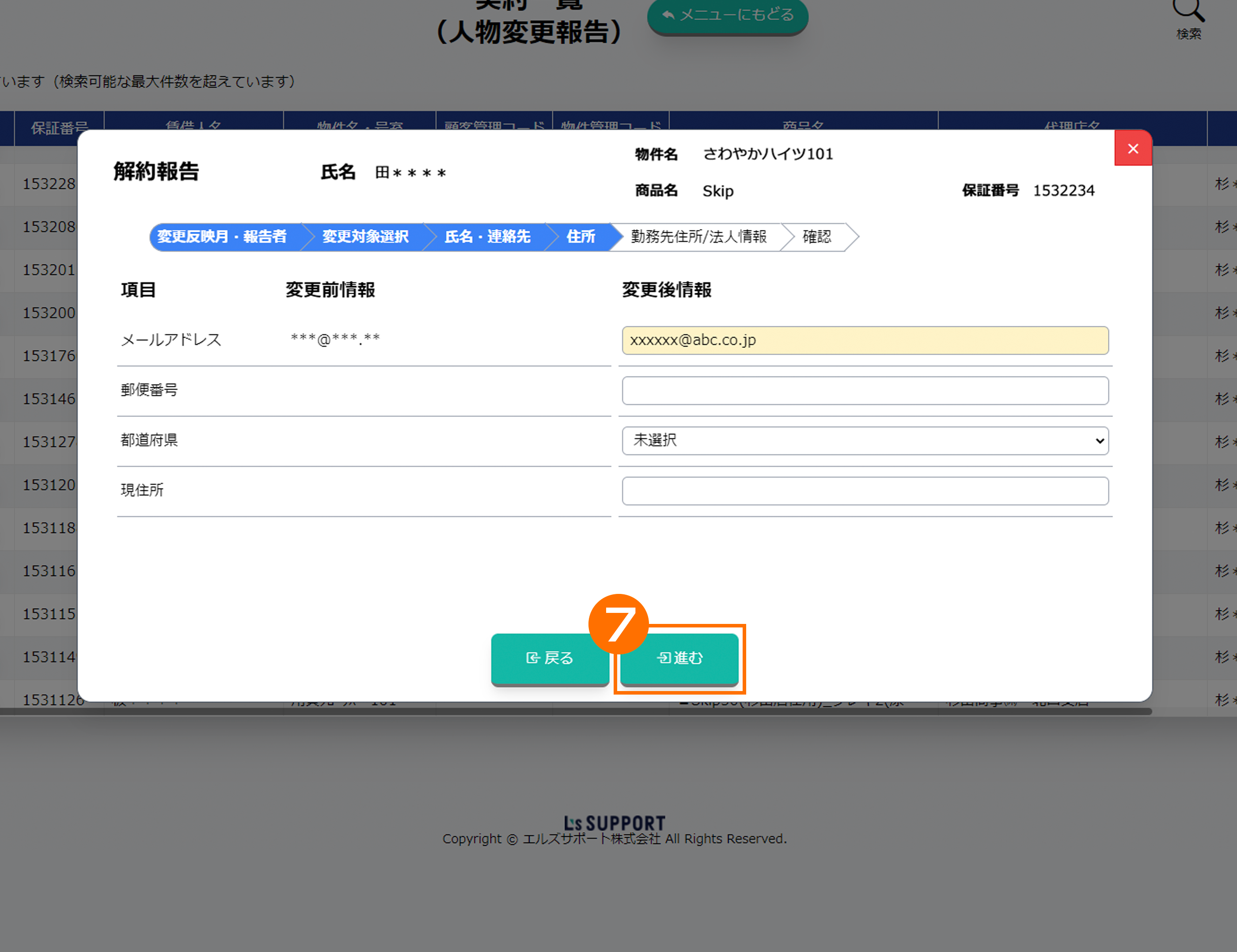Click the red X close dialog button
Image resolution: width=1237 pixels, height=952 pixels.
tap(1133, 148)
